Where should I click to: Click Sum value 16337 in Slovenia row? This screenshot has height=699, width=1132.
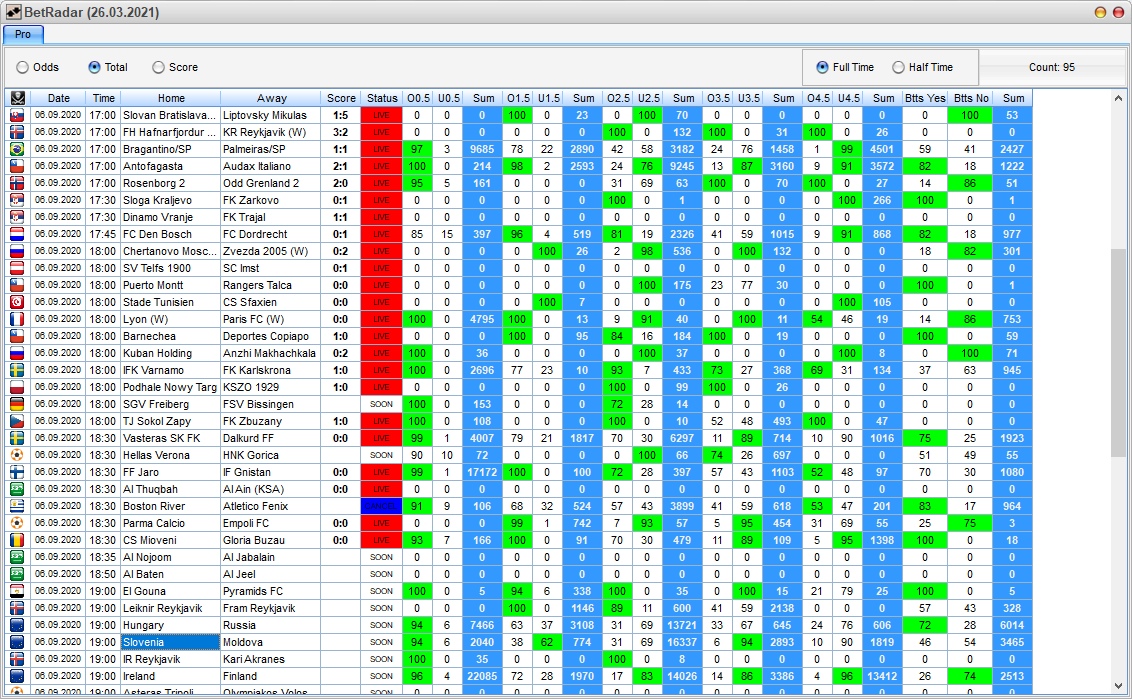(682, 642)
